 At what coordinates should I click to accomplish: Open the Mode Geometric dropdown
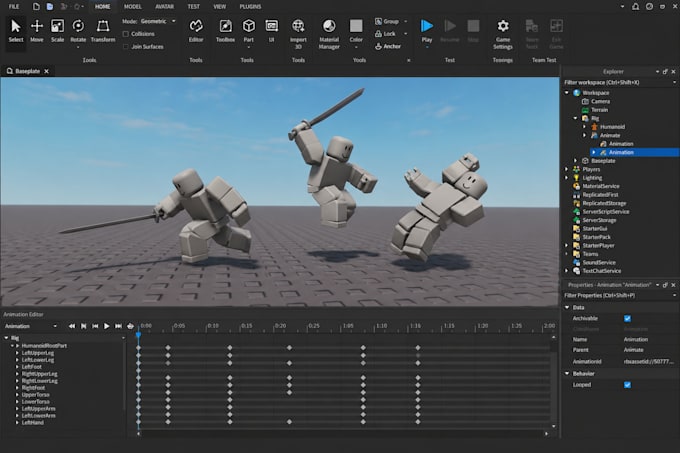pyautogui.click(x=158, y=21)
